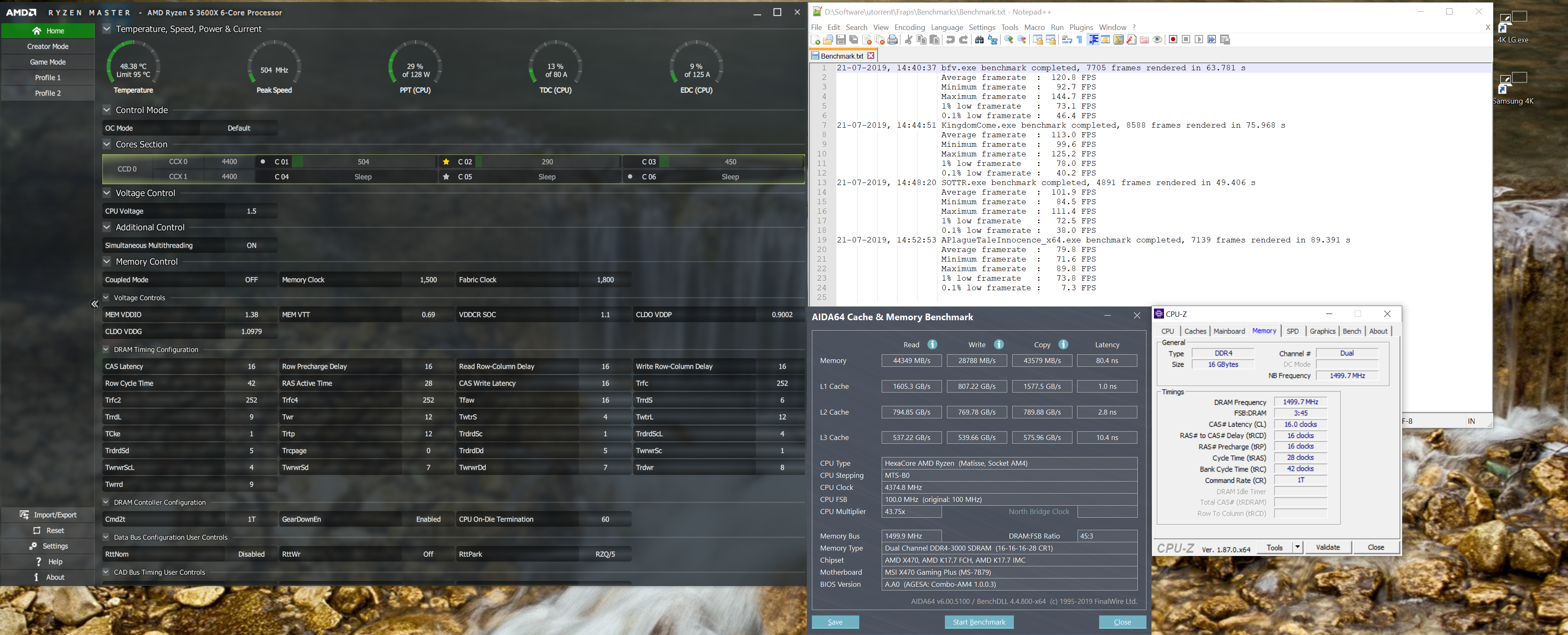
Task: Click the info icon next to Write
Action: pyautogui.click(x=998, y=345)
